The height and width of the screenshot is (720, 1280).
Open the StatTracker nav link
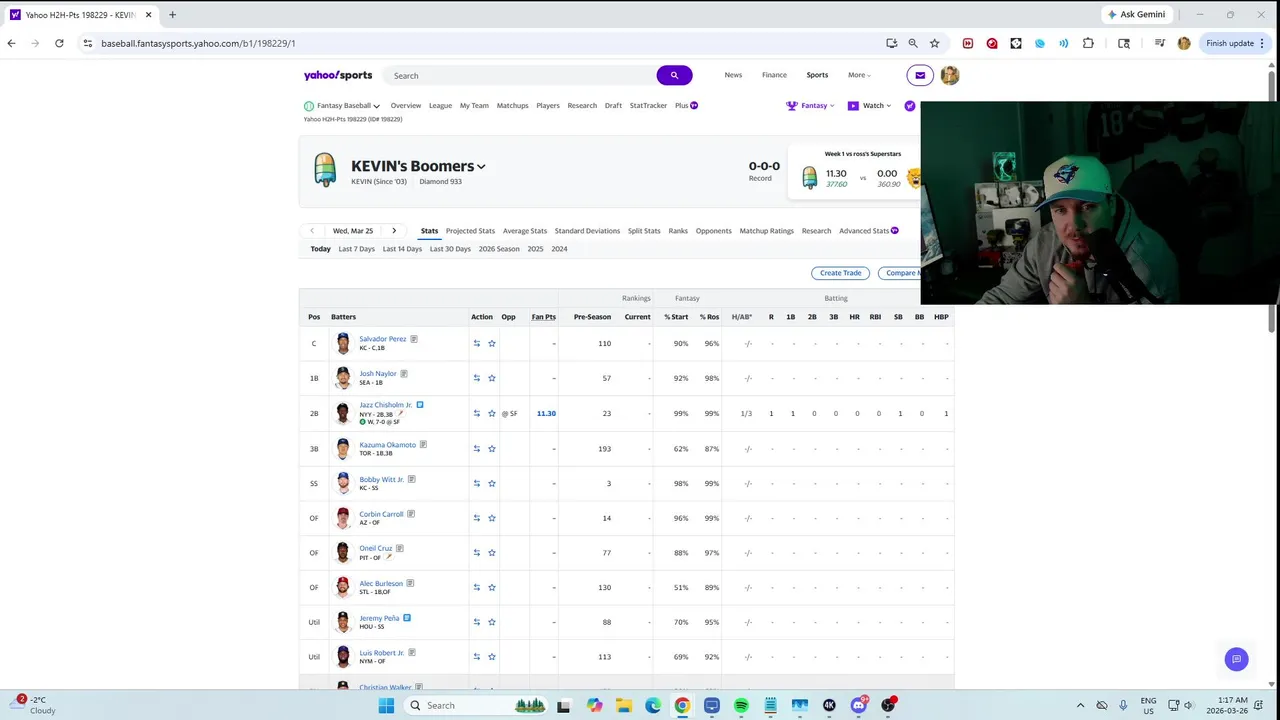(648, 105)
